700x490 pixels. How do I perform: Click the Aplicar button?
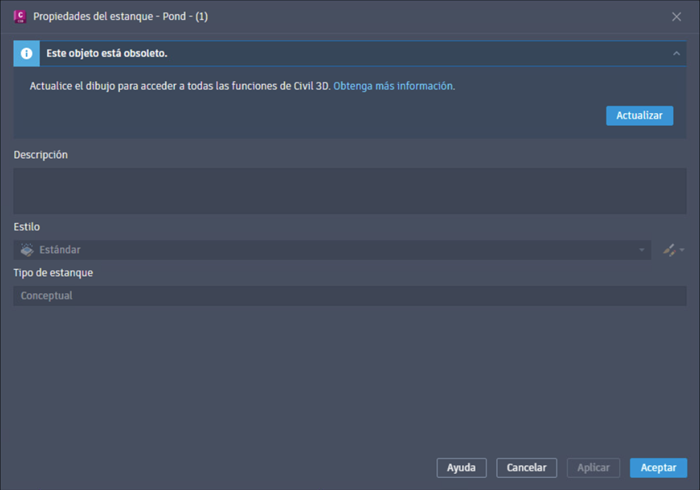[x=593, y=468]
